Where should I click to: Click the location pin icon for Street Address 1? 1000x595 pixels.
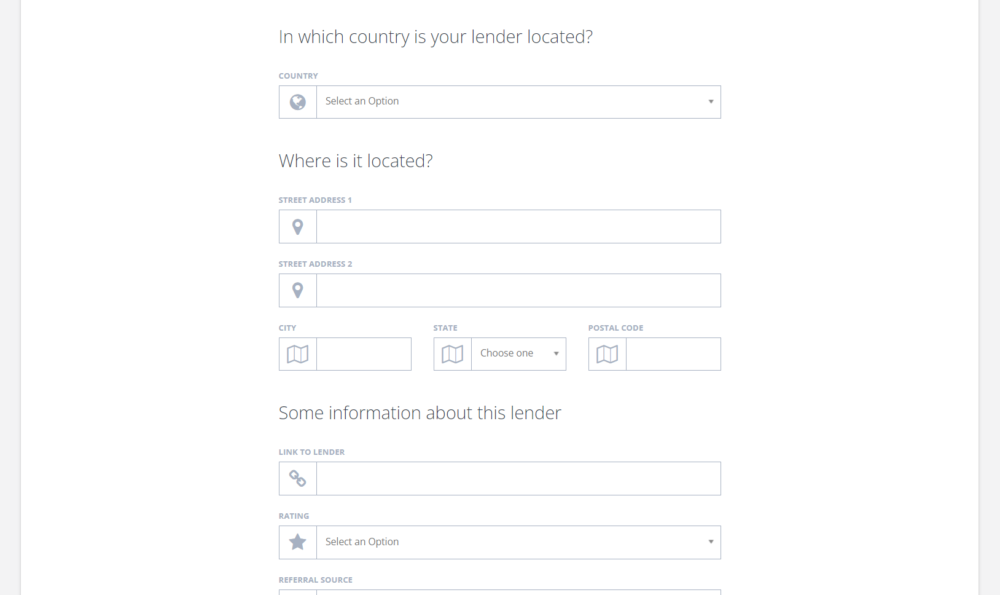tap(297, 226)
